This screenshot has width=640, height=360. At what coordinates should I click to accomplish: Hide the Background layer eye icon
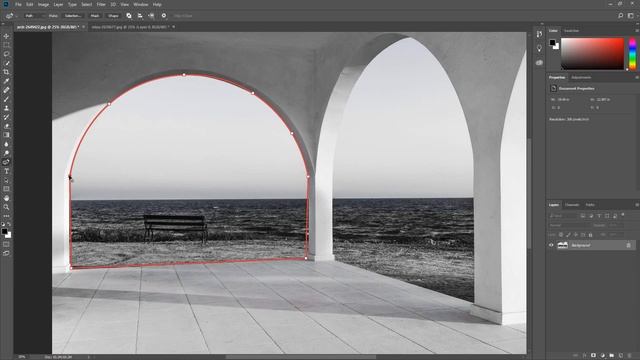click(551, 245)
